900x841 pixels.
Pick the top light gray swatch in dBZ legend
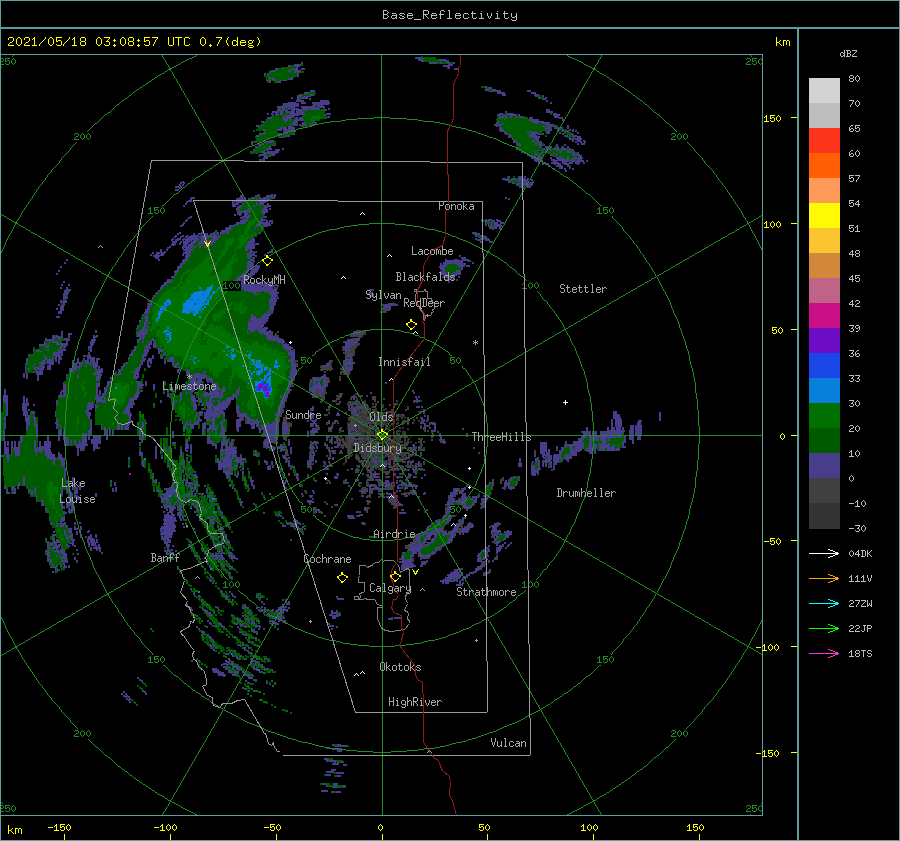pos(824,91)
